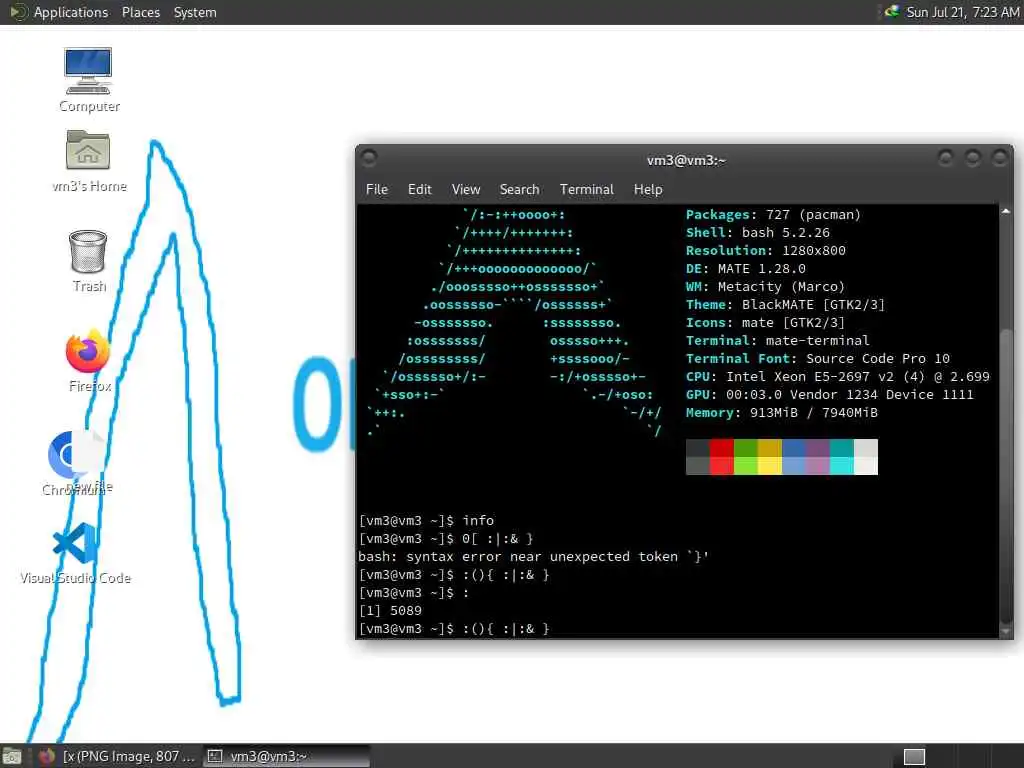Click the cyan color block in neofetch
1024x768 pixels.
pos(842,456)
